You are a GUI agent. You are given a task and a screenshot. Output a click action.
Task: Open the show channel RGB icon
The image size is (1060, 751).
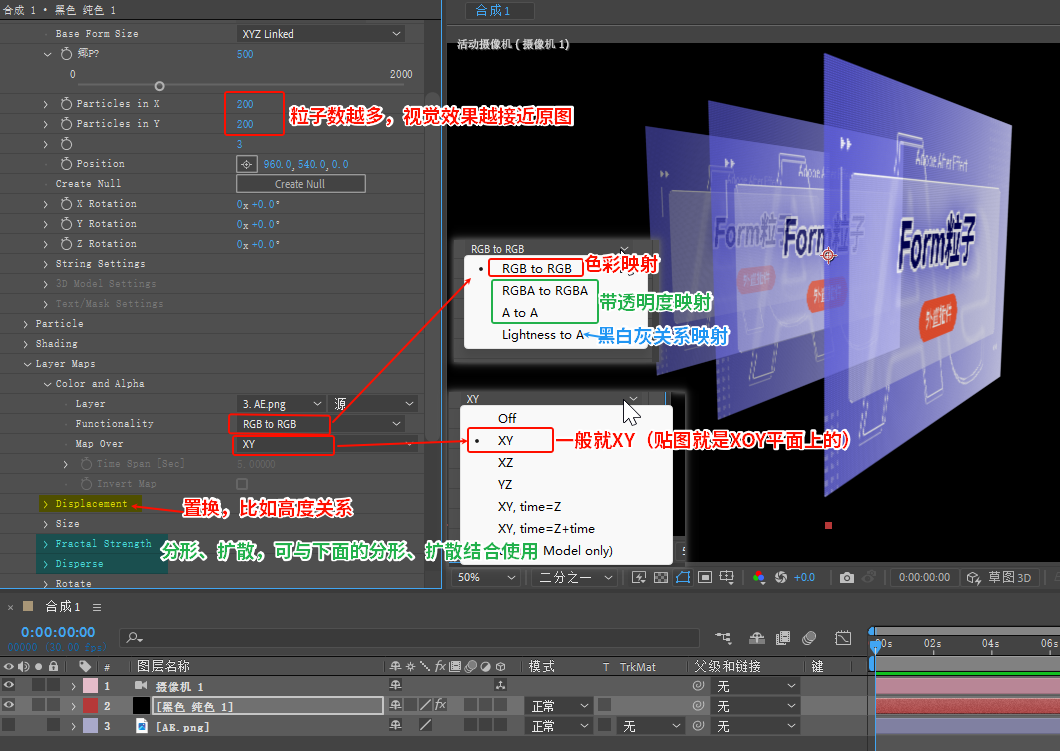tap(758, 577)
